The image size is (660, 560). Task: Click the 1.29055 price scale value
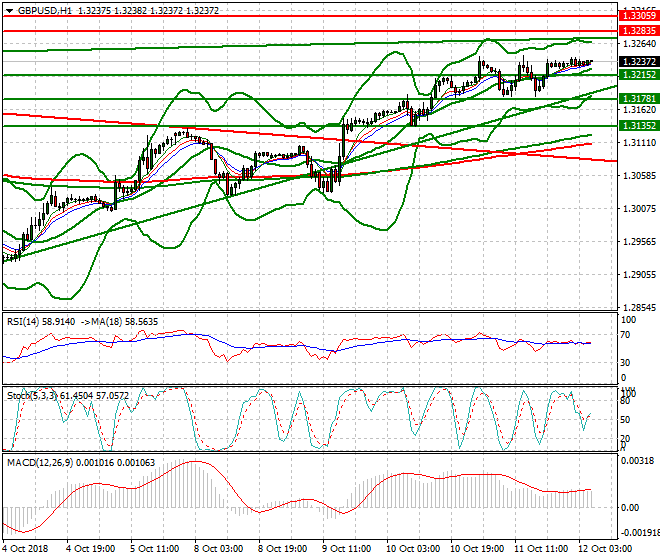tap(639, 275)
